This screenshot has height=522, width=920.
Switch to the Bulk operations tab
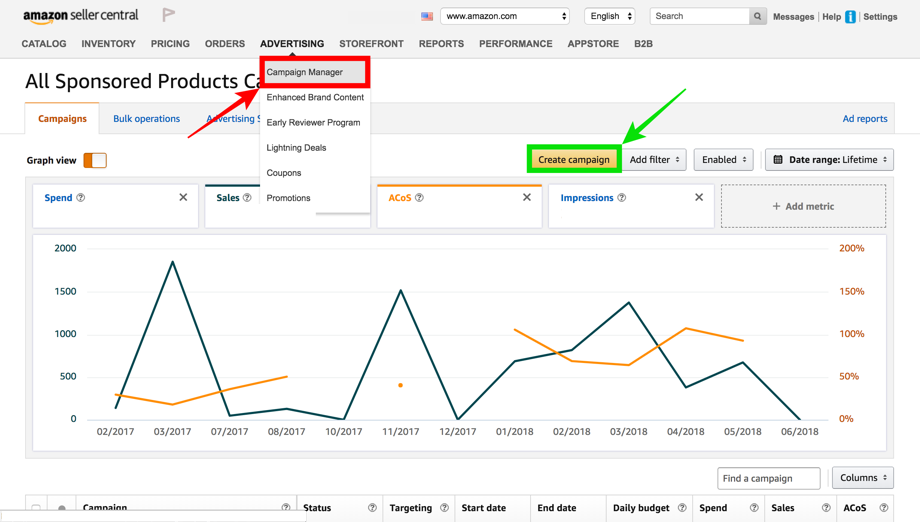click(146, 119)
